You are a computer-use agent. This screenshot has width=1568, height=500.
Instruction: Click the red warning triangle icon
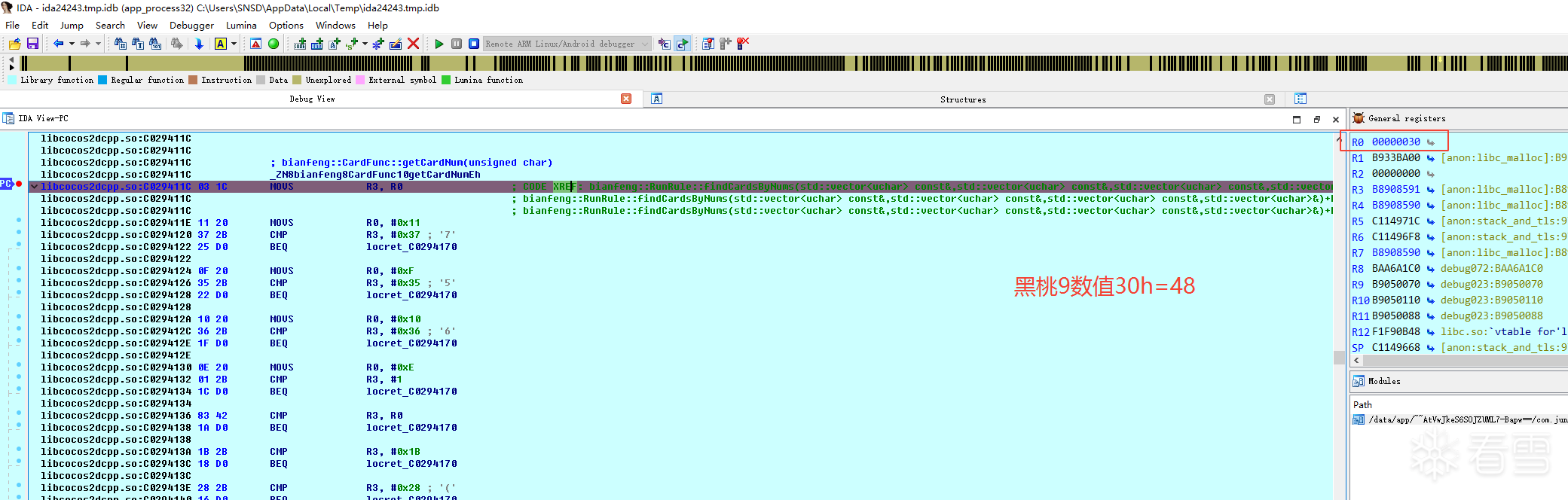click(256, 44)
